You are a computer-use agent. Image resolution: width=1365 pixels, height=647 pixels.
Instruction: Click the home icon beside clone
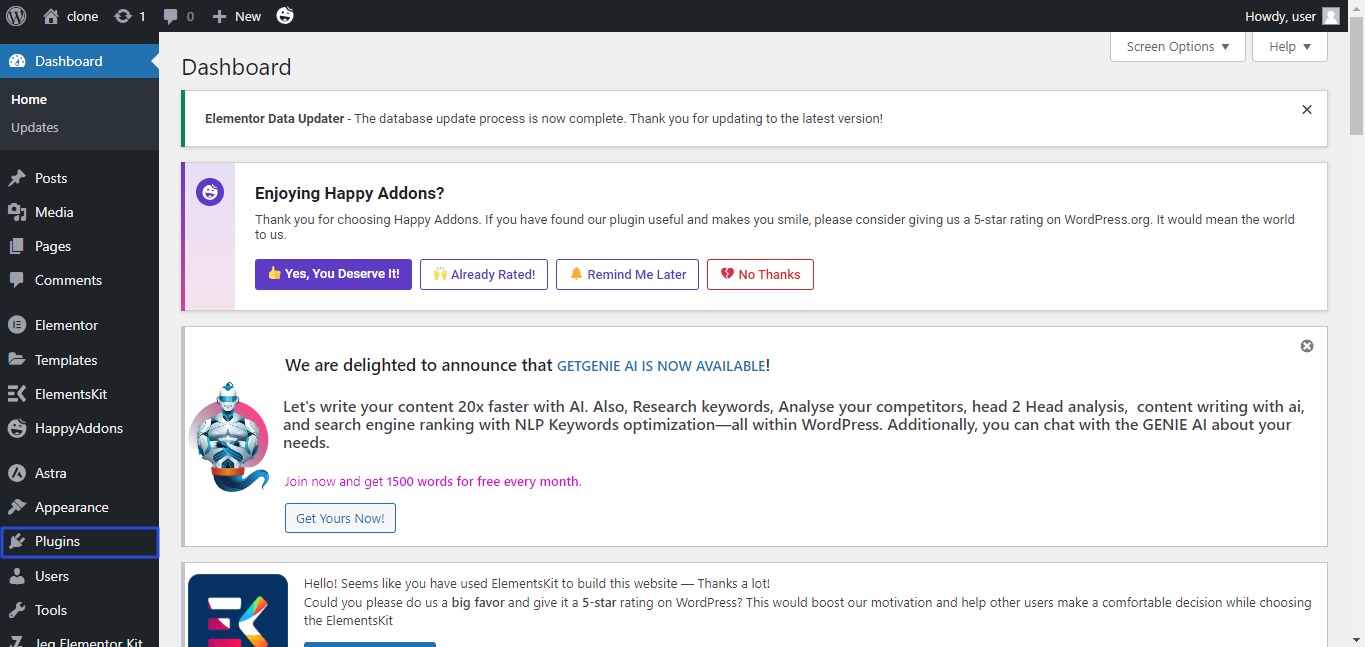[51, 16]
